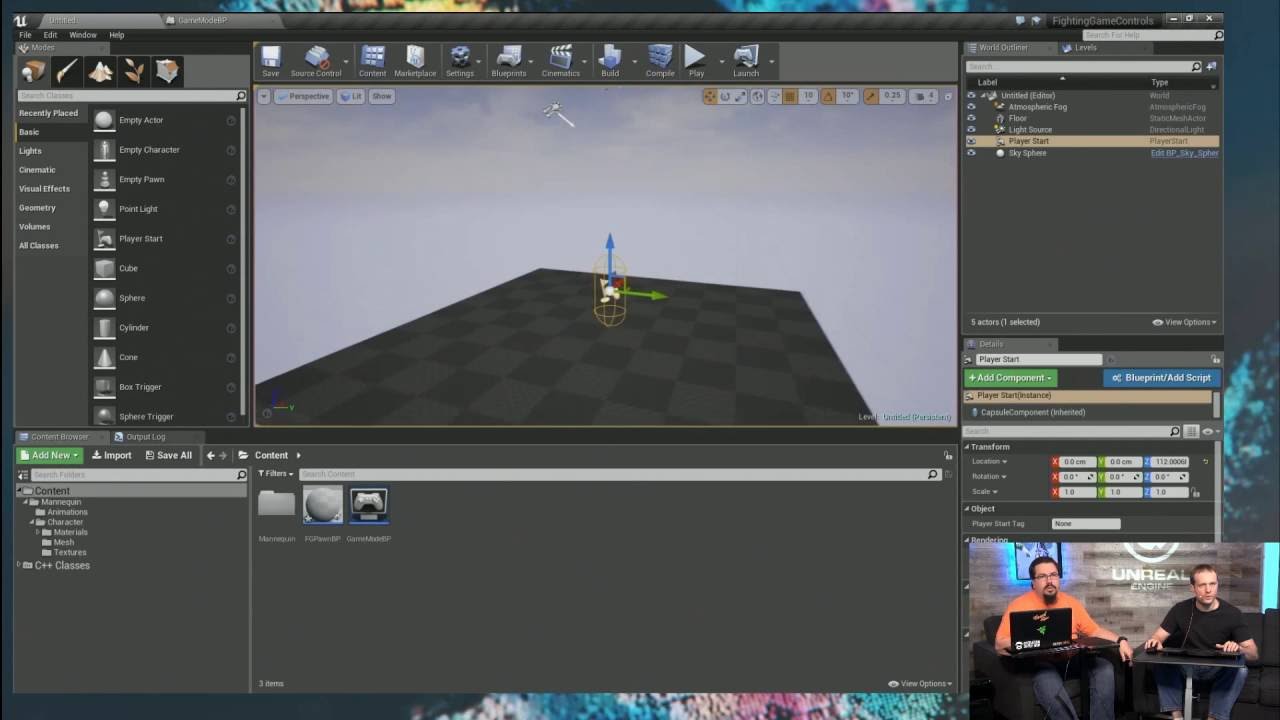The image size is (1280, 720).
Task: Open the Cinematics toolbar icon
Action: point(560,61)
